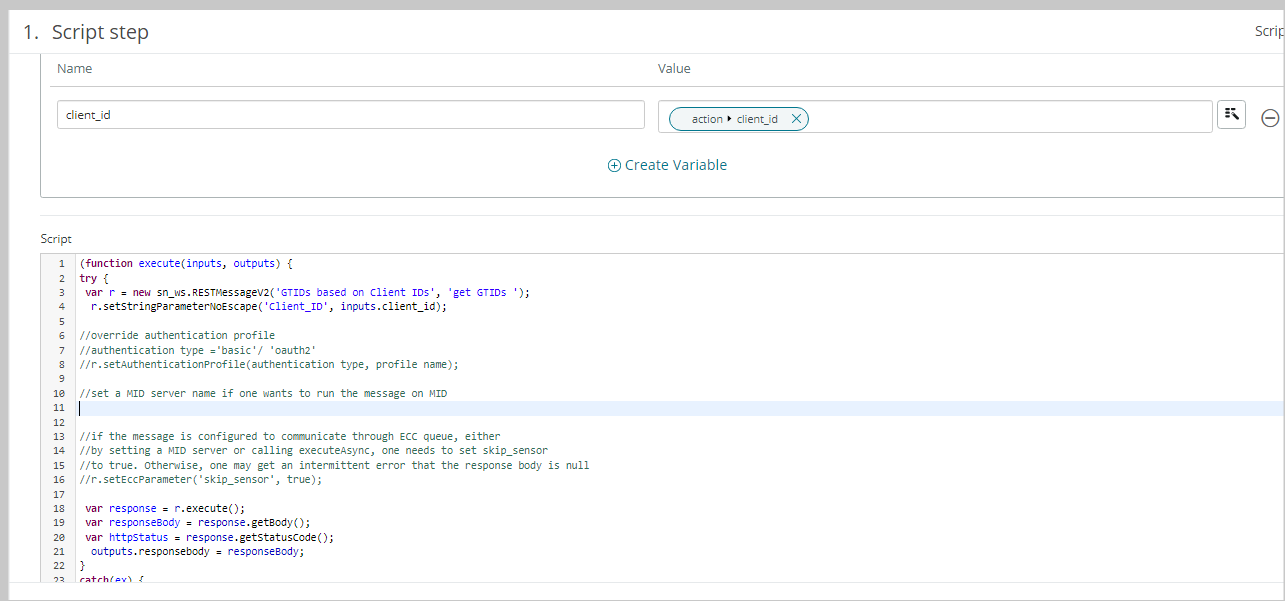The height and width of the screenshot is (601, 1285).
Task: Click the RESTMessageV2 code line
Action: pyautogui.click(x=307, y=292)
